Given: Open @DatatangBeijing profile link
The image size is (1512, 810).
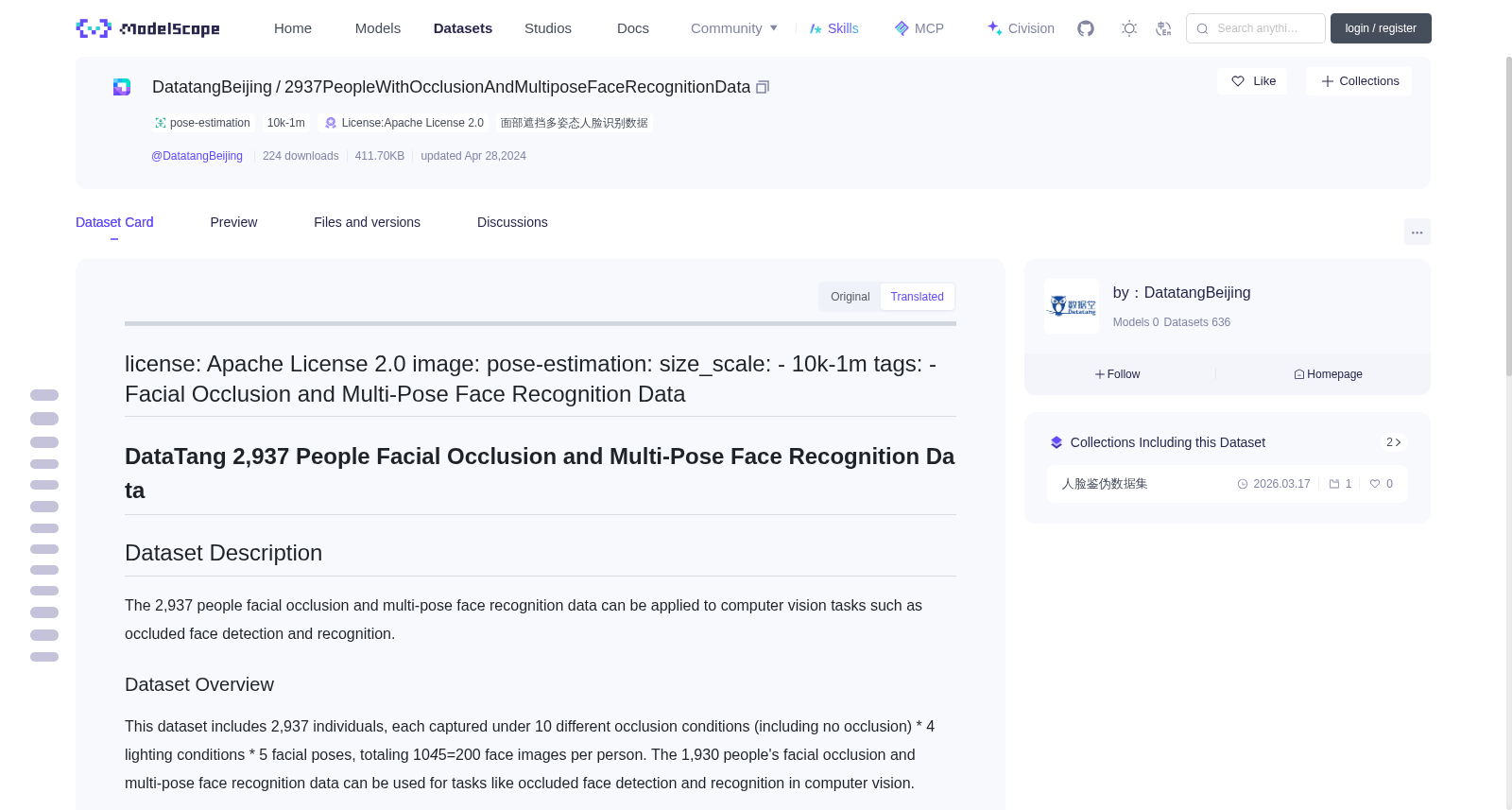Looking at the screenshot, I should tap(197, 156).
